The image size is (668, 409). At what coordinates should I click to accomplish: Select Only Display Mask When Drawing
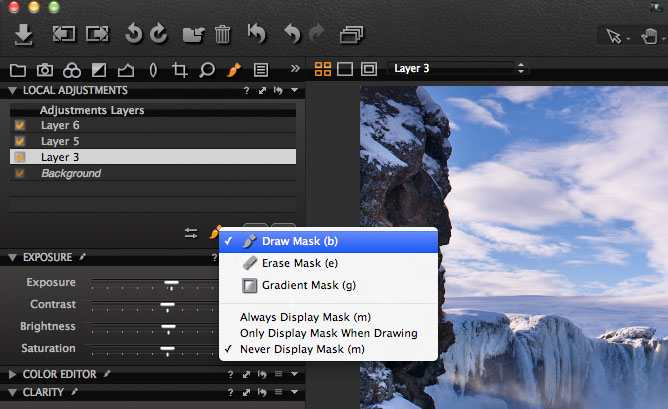(328, 333)
